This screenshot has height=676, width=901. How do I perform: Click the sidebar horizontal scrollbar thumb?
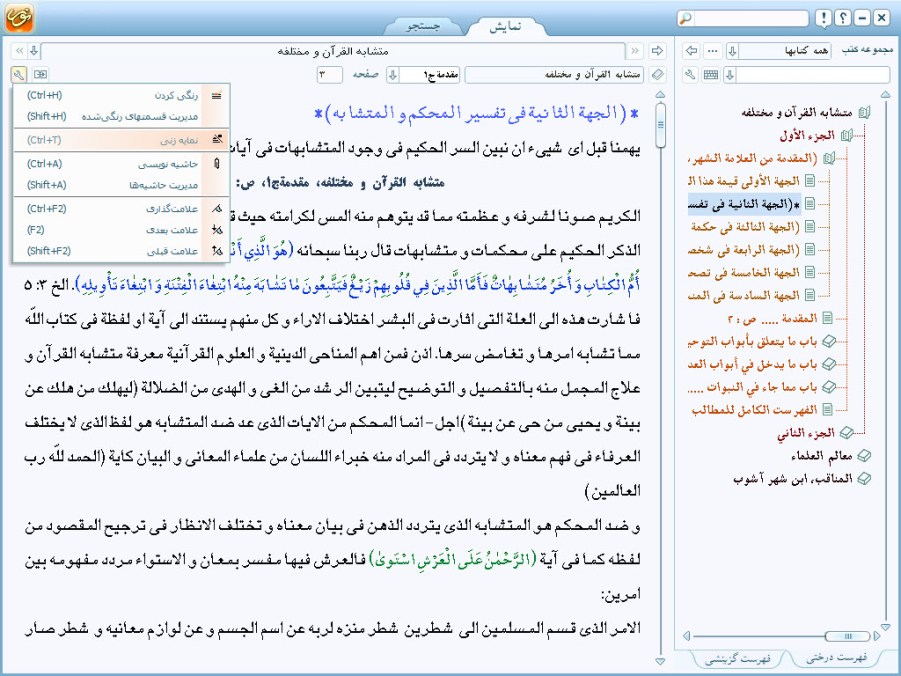(847, 636)
